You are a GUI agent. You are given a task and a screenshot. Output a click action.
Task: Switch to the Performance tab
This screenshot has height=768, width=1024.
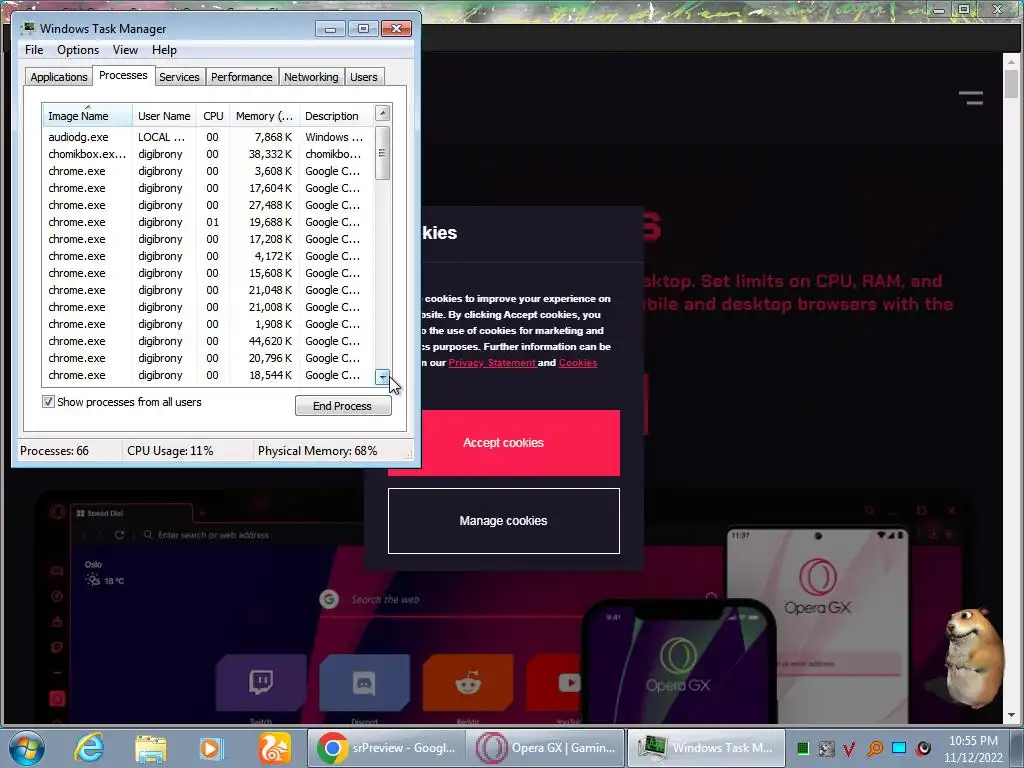[x=241, y=77]
